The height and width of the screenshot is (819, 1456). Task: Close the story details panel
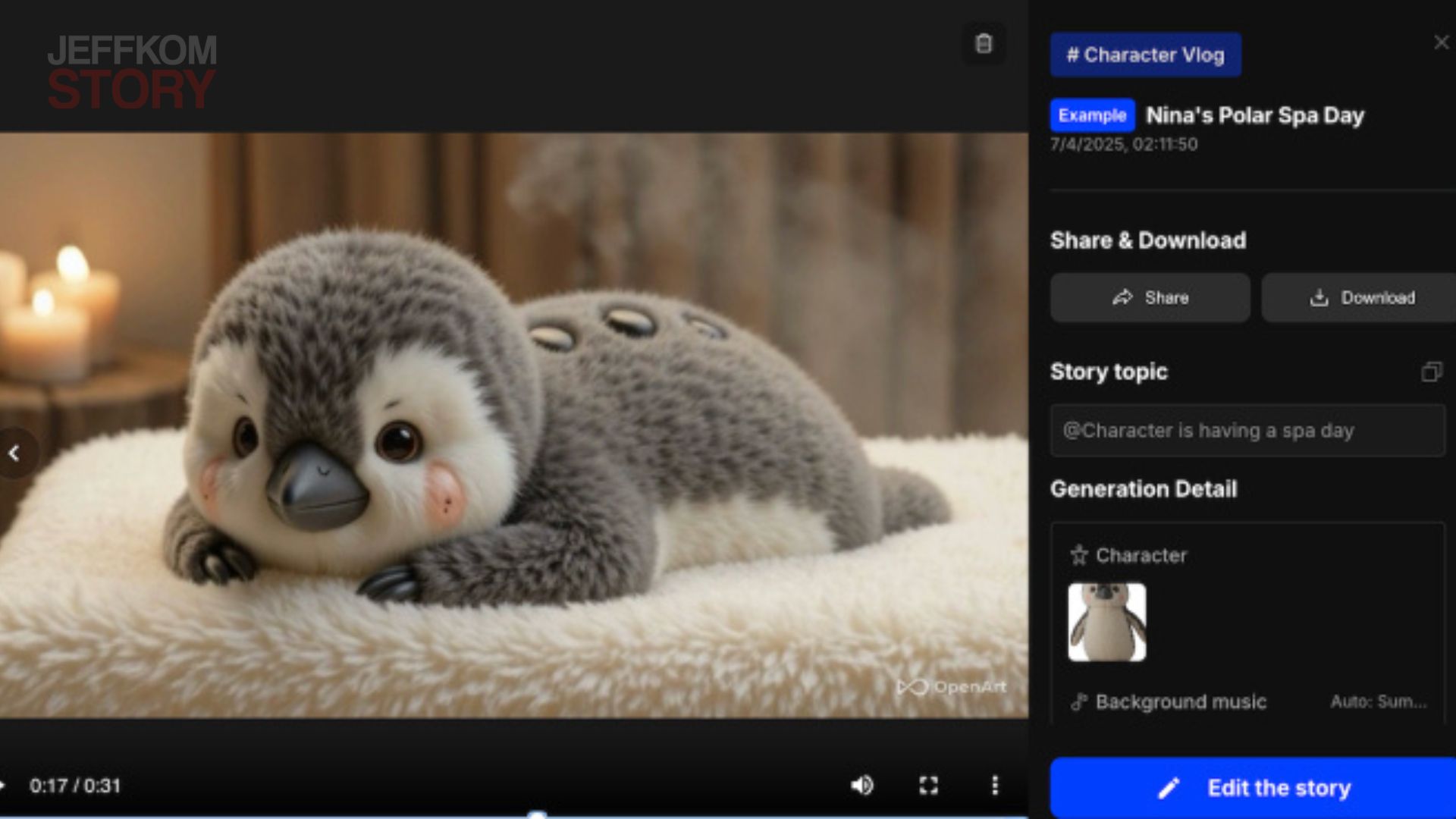click(x=1441, y=42)
